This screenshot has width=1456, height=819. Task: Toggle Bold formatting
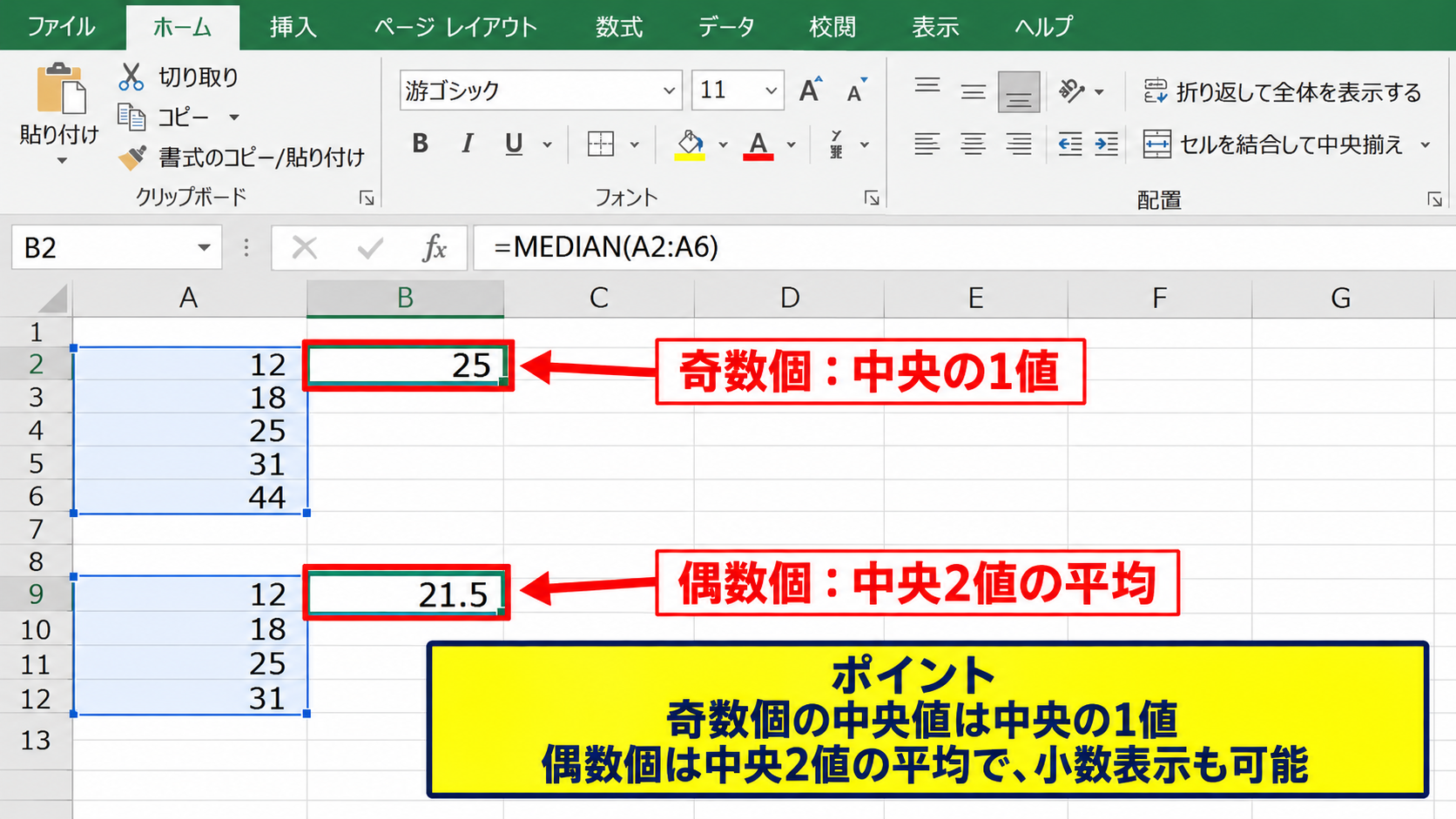coord(420,144)
